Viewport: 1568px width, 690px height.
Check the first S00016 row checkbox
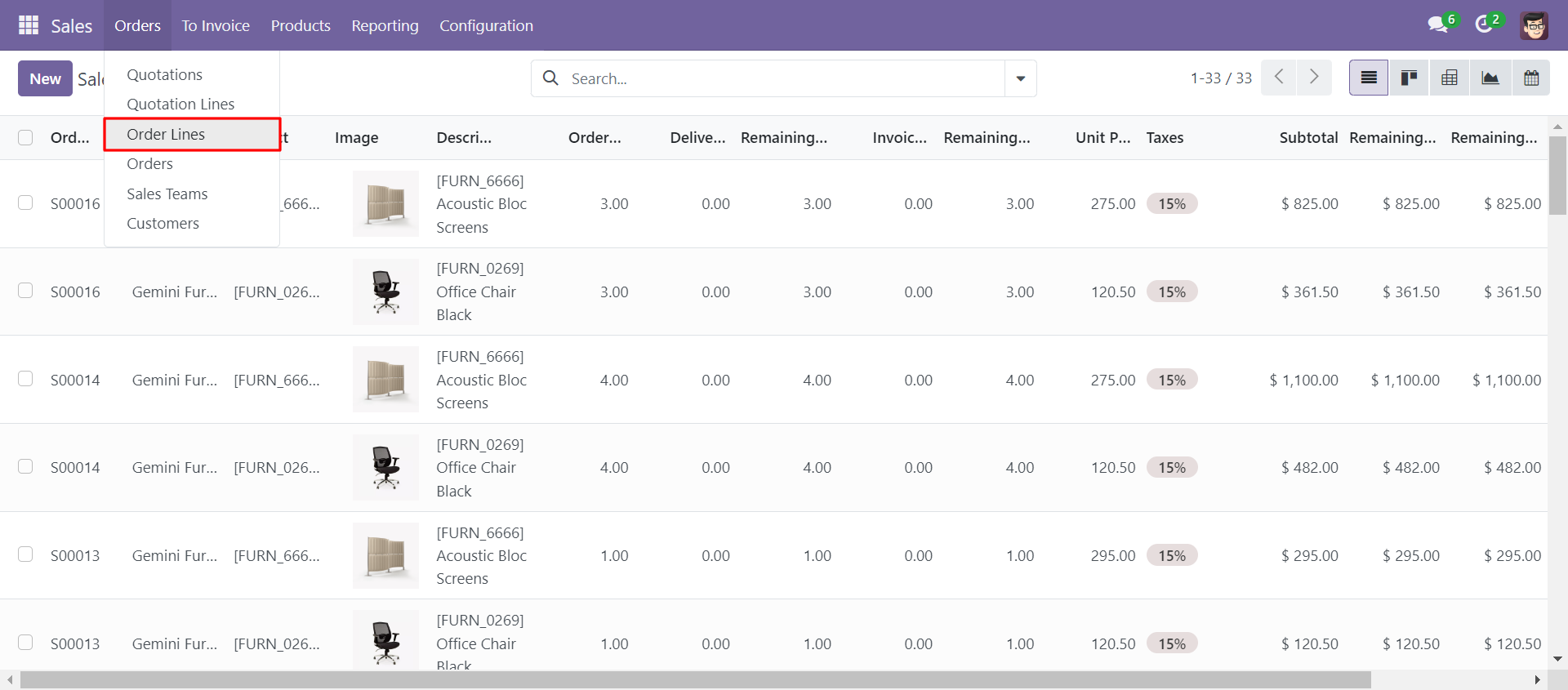(x=25, y=203)
